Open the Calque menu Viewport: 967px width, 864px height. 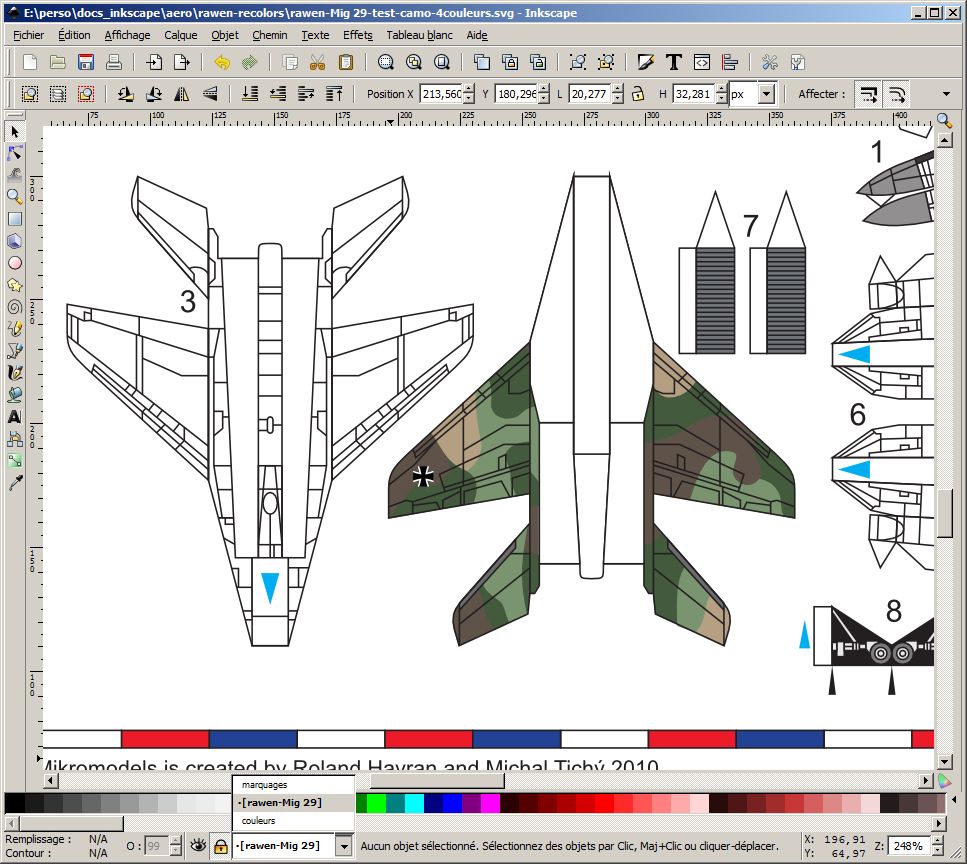181,35
